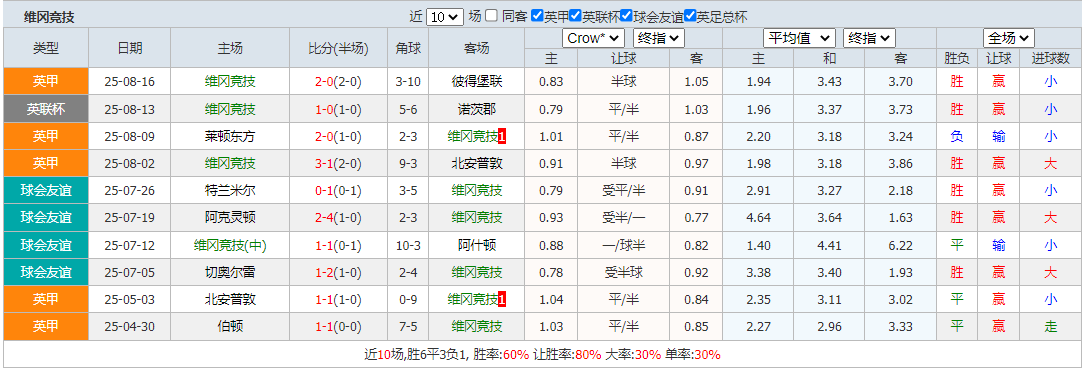Click the draw odds 4.41
Viewport: 1082px width, 368px height.
829,245
